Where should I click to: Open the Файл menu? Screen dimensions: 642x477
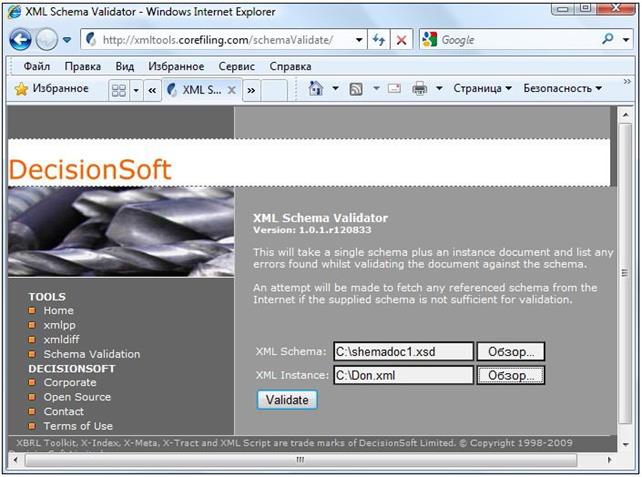click(36, 66)
